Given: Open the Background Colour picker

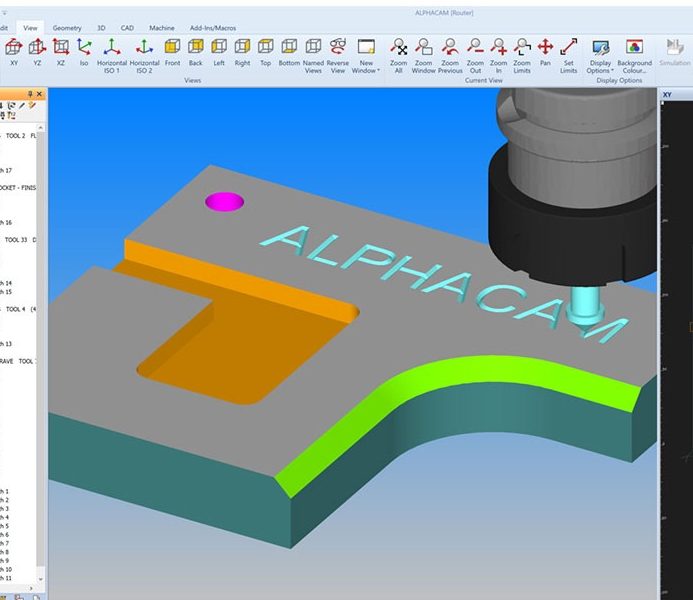Looking at the screenshot, I should 633,52.
